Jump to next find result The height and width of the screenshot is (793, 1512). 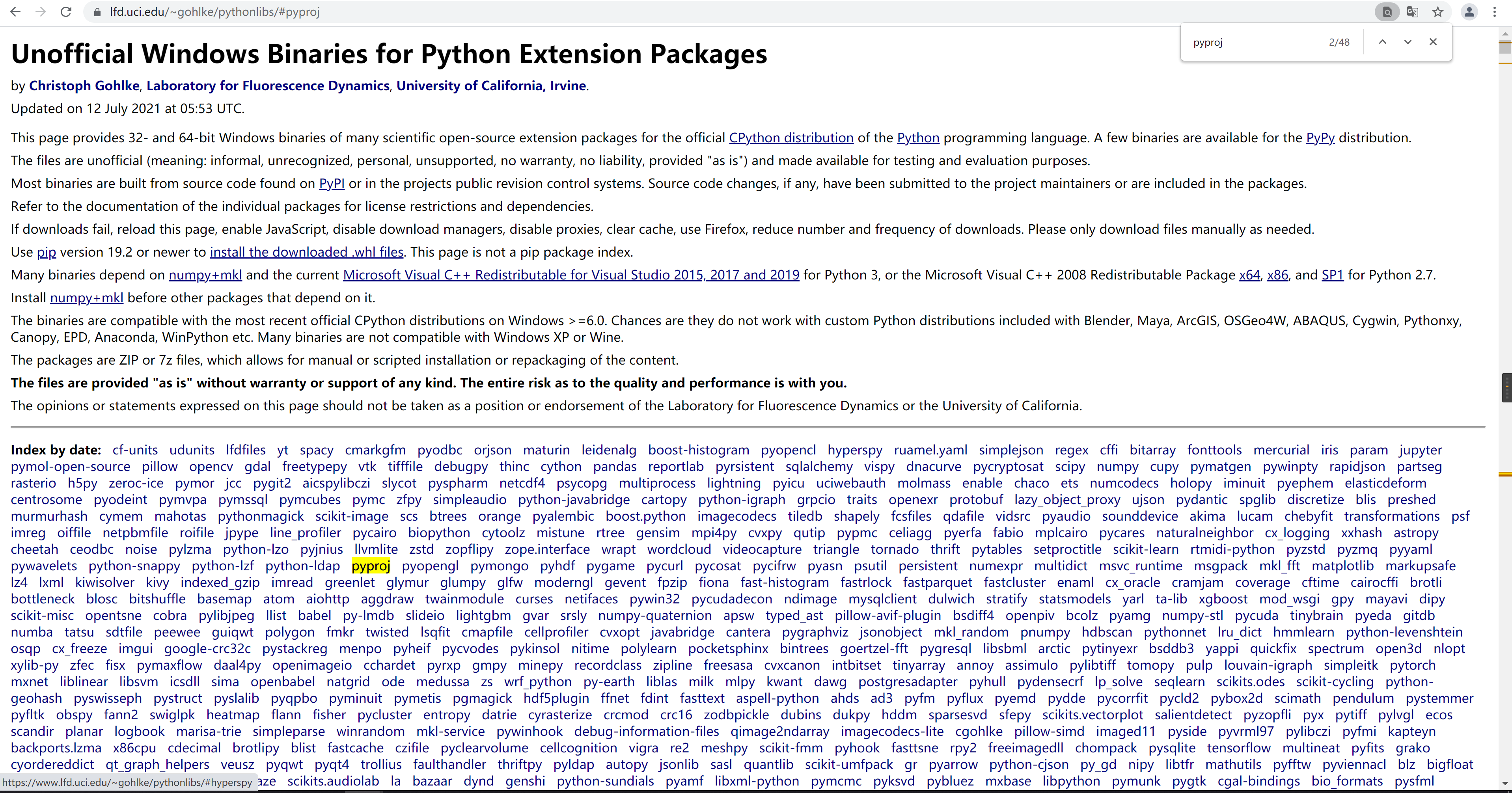point(1408,42)
